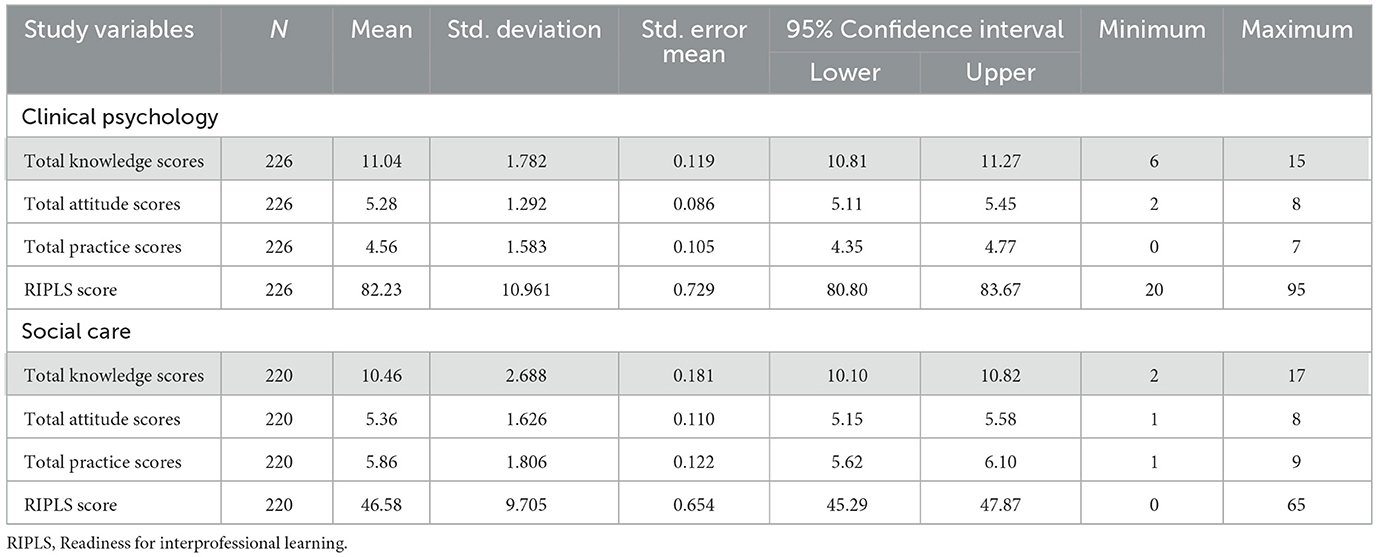Click the upper bound value 47.87

1000,505
